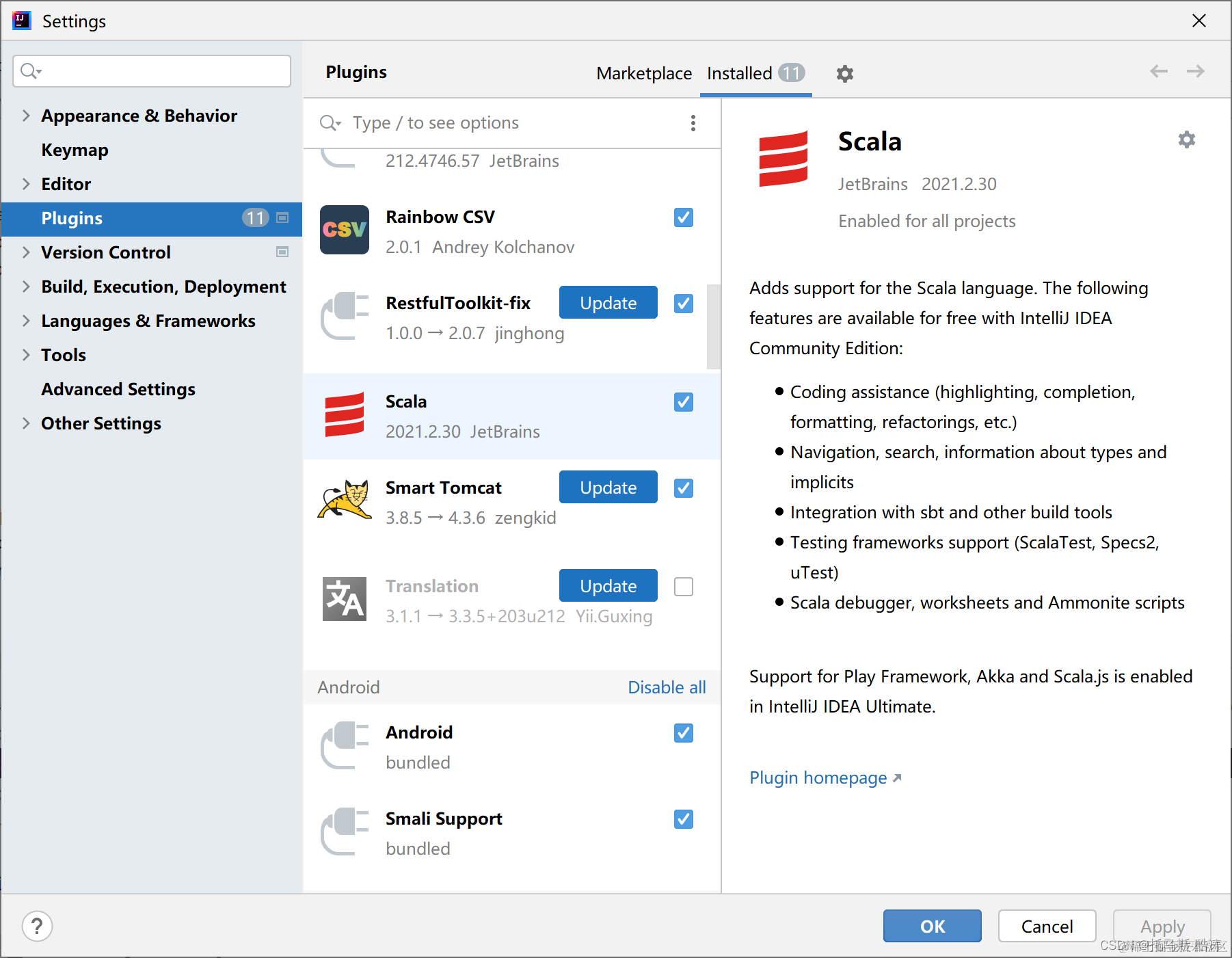
Task: Click the vertical dots plugin search options
Action: [x=693, y=123]
